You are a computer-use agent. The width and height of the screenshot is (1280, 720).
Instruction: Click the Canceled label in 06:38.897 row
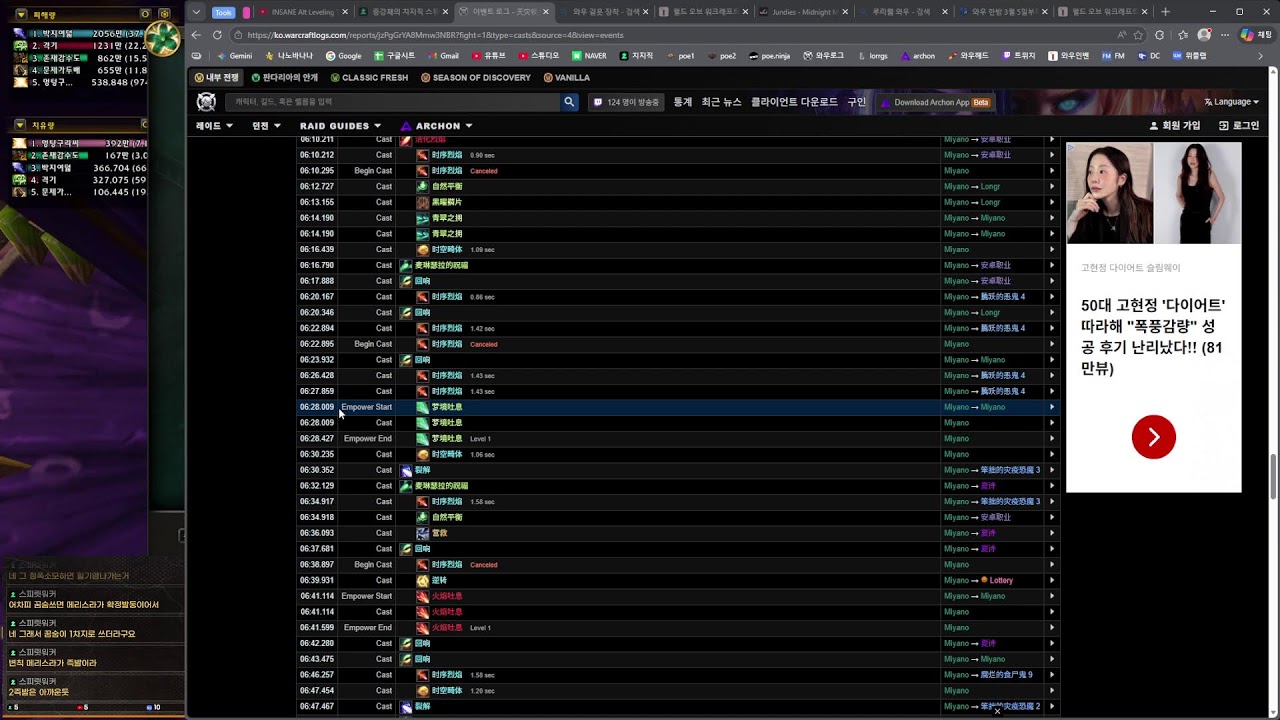click(x=483, y=565)
